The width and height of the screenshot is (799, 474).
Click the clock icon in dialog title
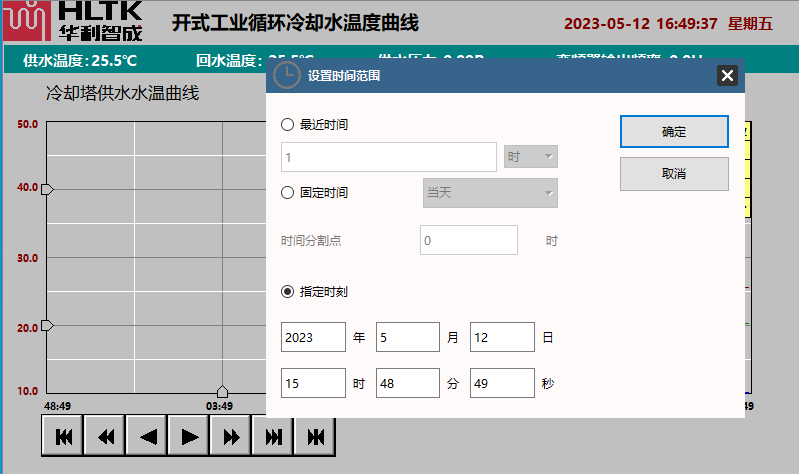point(286,75)
